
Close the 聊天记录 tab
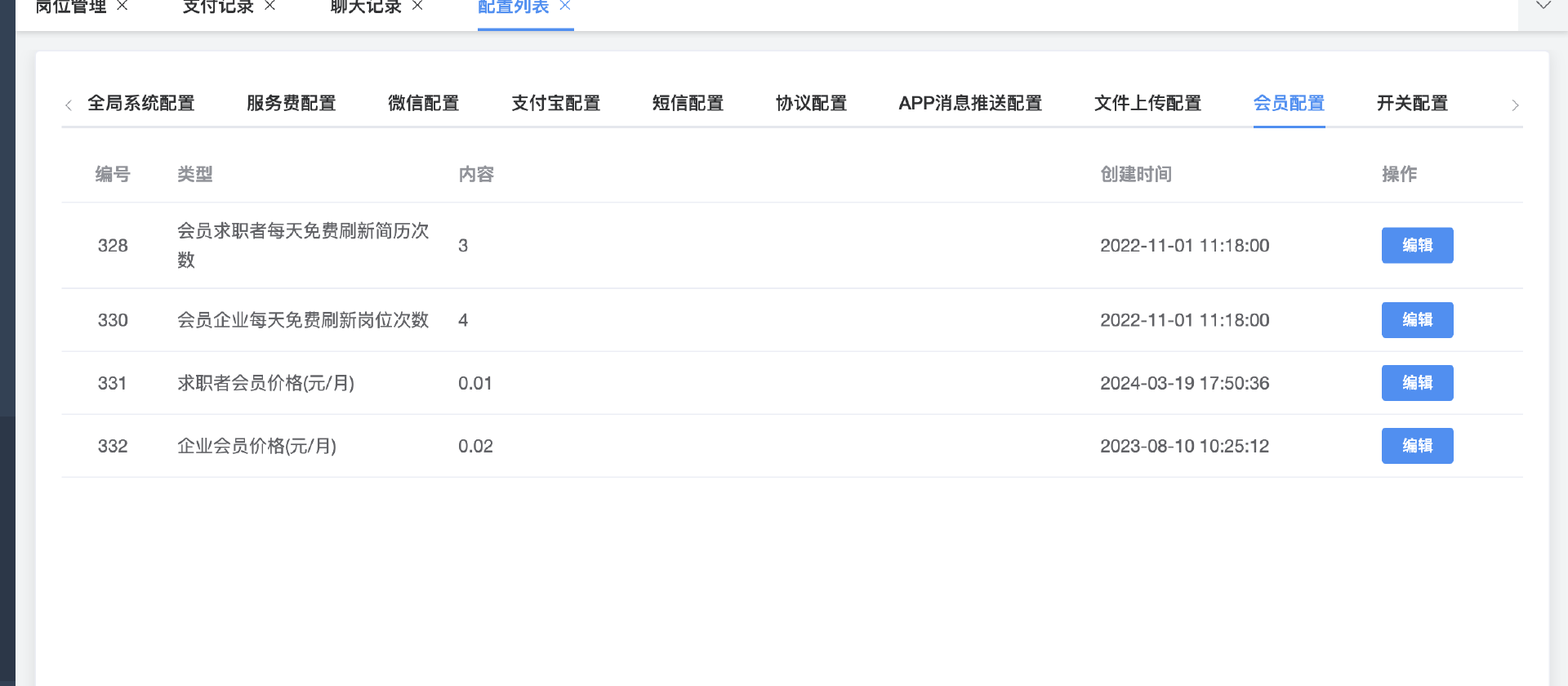(x=417, y=6)
